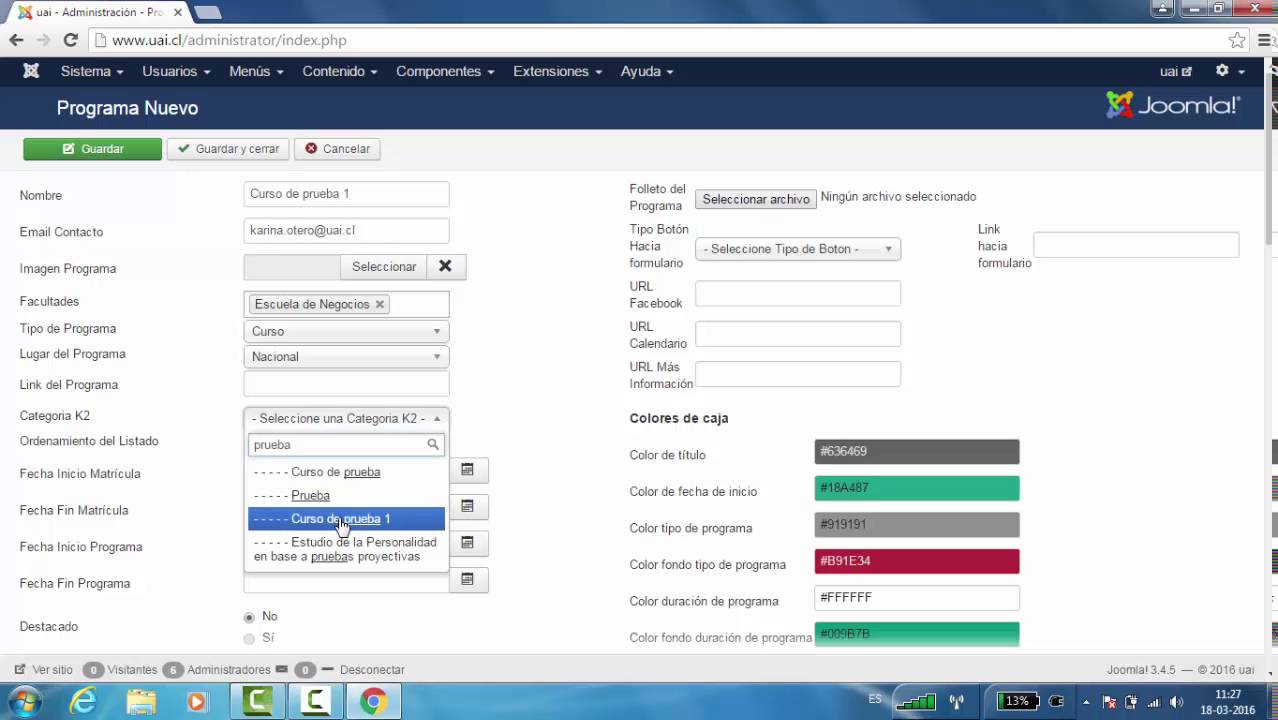Image resolution: width=1278 pixels, height=720 pixels.
Task: Open the settings gear menu
Action: (1229, 71)
